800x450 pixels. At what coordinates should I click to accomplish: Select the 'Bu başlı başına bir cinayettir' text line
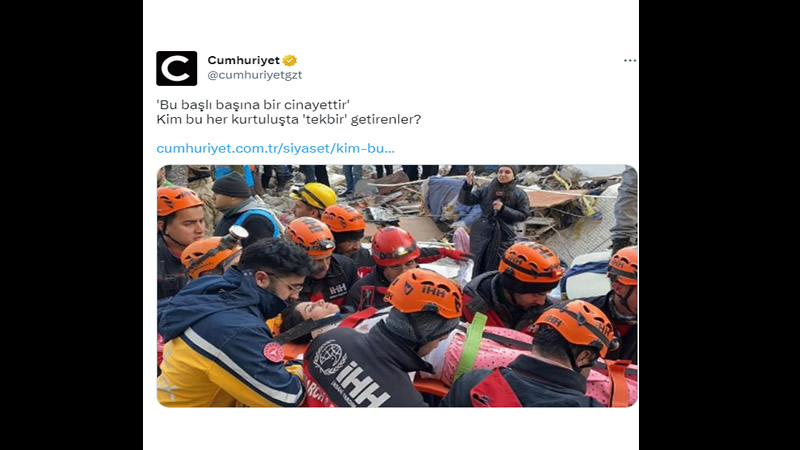[253, 105]
